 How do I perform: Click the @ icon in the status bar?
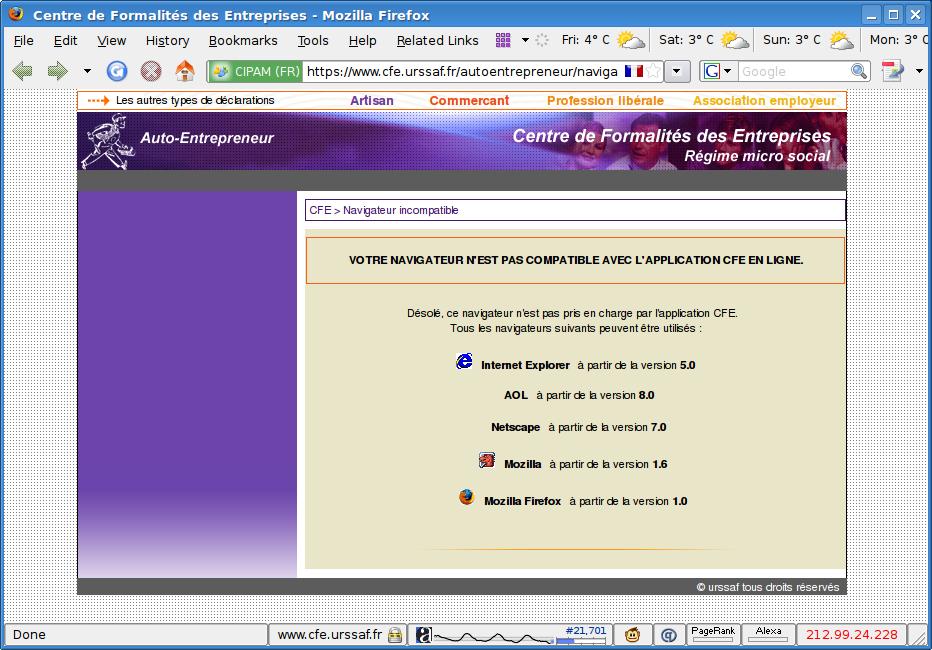[668, 634]
